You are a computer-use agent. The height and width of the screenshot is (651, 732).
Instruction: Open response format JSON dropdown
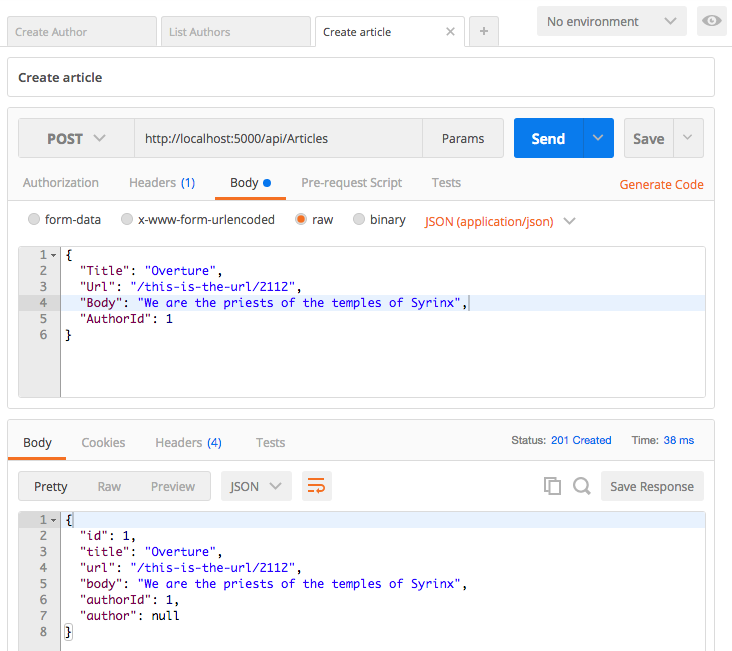[x=256, y=486]
